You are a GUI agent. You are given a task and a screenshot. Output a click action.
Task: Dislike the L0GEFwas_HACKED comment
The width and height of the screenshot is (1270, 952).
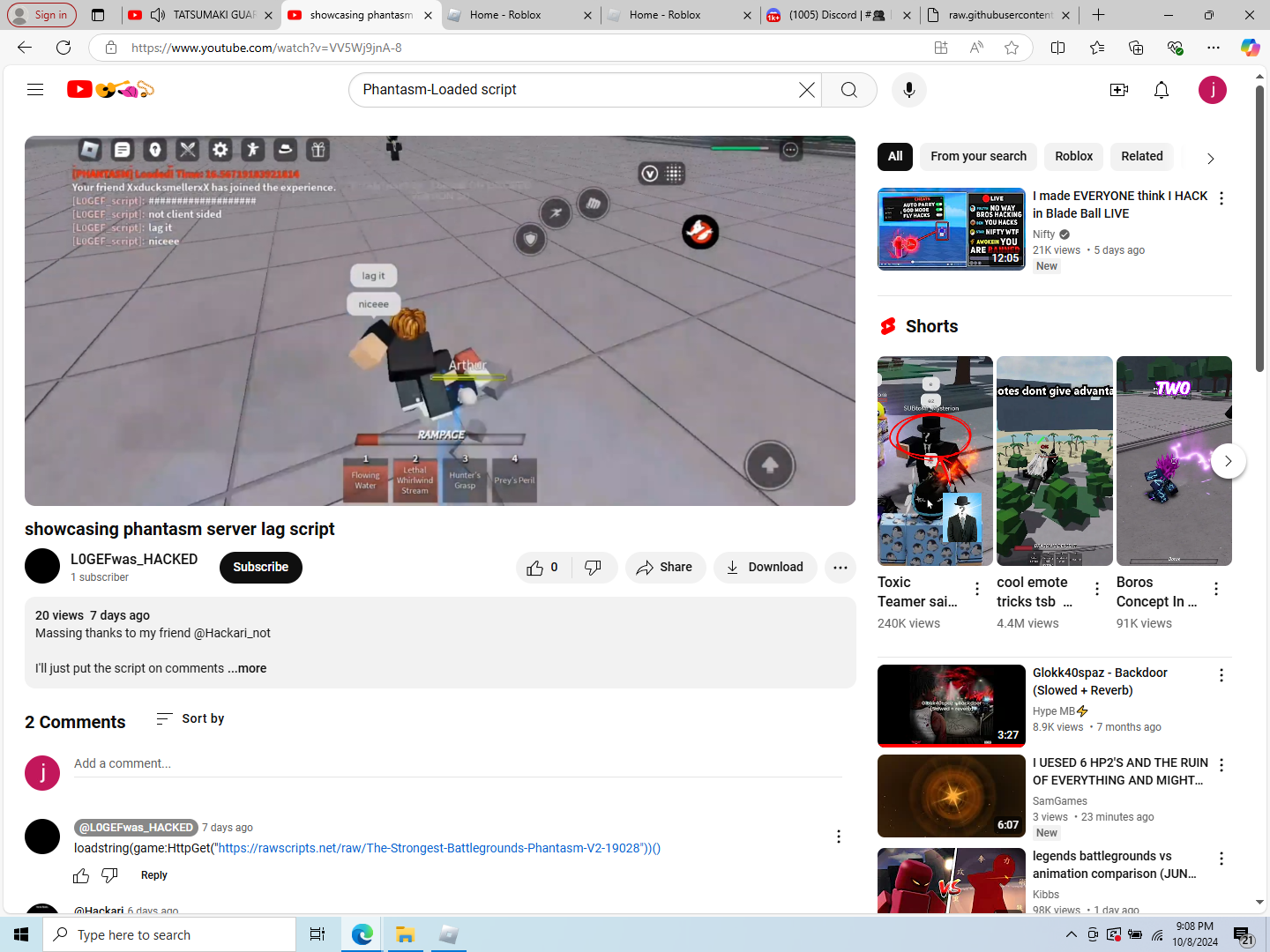[109, 875]
